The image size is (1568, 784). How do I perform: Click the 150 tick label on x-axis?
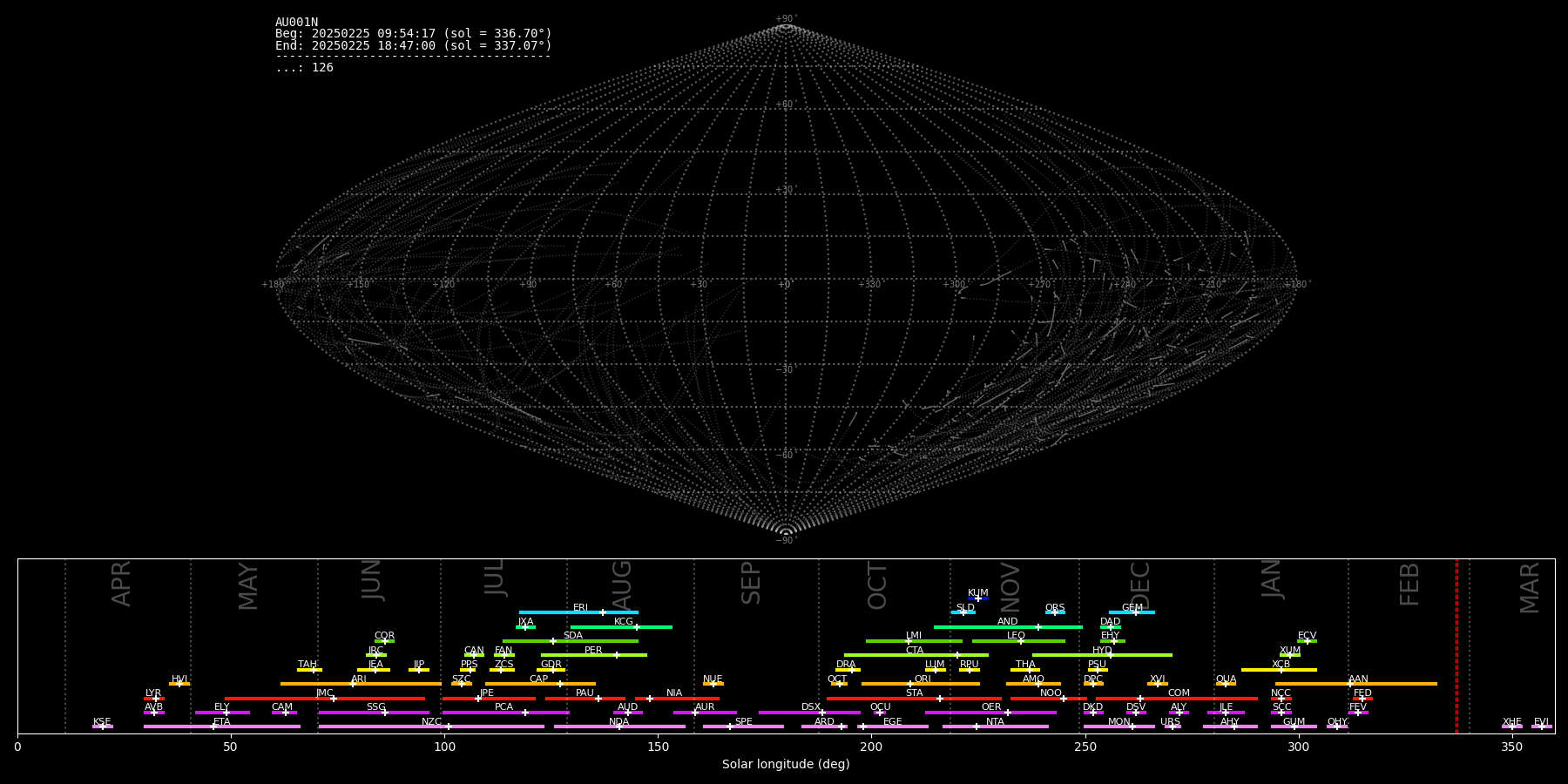point(658,747)
